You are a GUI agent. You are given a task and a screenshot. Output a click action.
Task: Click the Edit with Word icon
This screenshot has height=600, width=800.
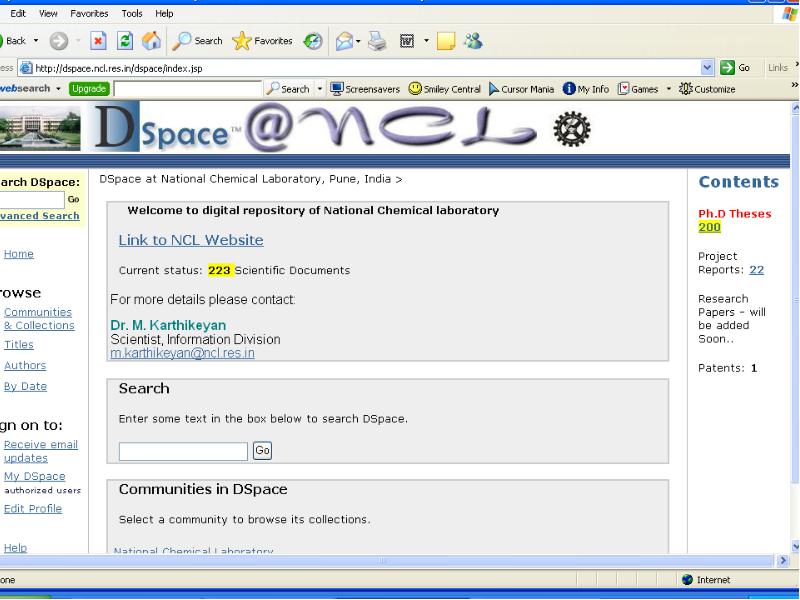coord(407,41)
